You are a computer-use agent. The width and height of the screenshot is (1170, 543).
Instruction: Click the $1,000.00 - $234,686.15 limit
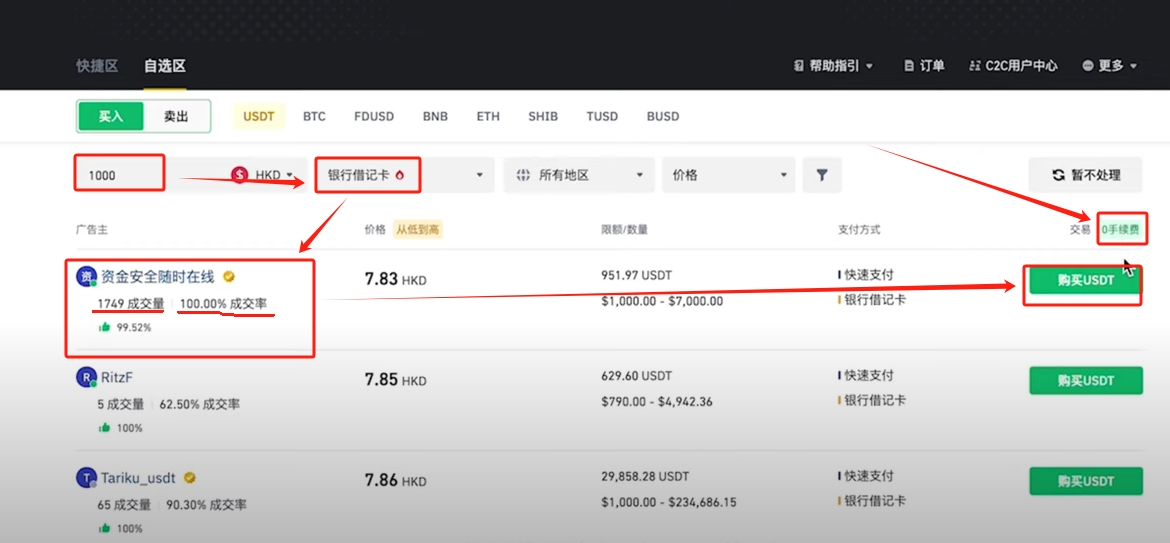669,502
